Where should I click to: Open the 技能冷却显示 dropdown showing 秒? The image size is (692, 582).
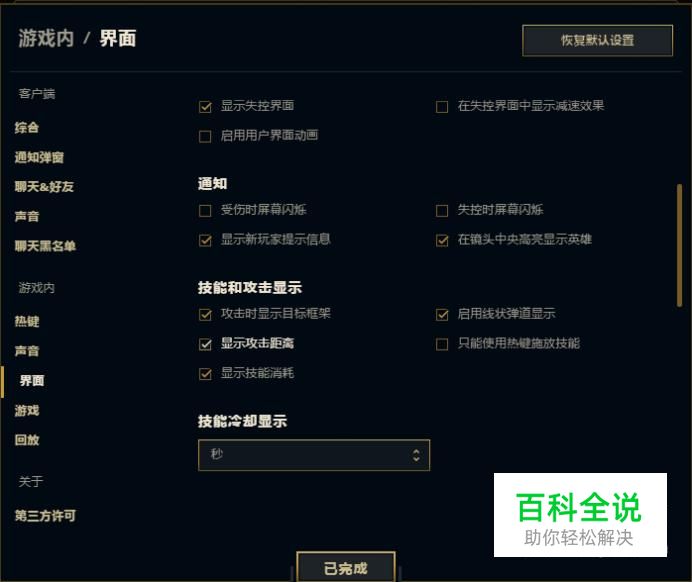[x=314, y=455]
